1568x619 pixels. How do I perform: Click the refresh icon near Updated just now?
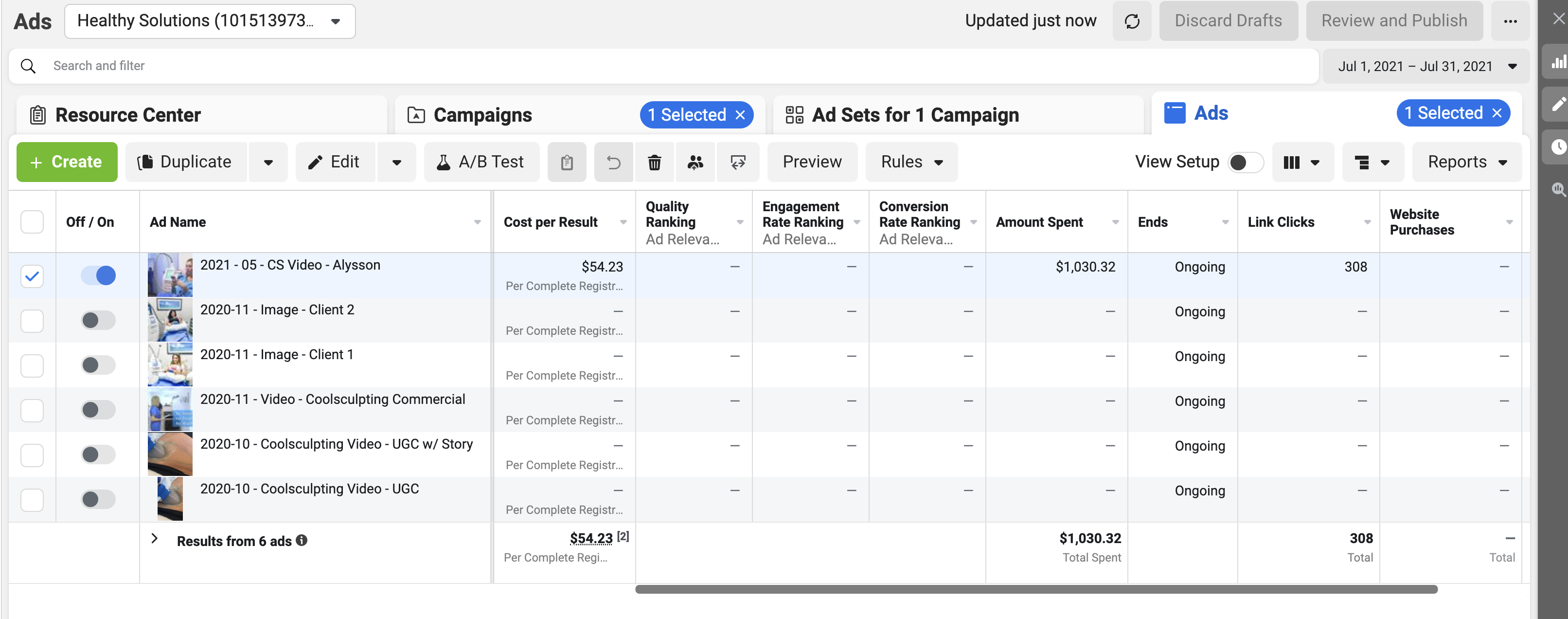[1132, 21]
